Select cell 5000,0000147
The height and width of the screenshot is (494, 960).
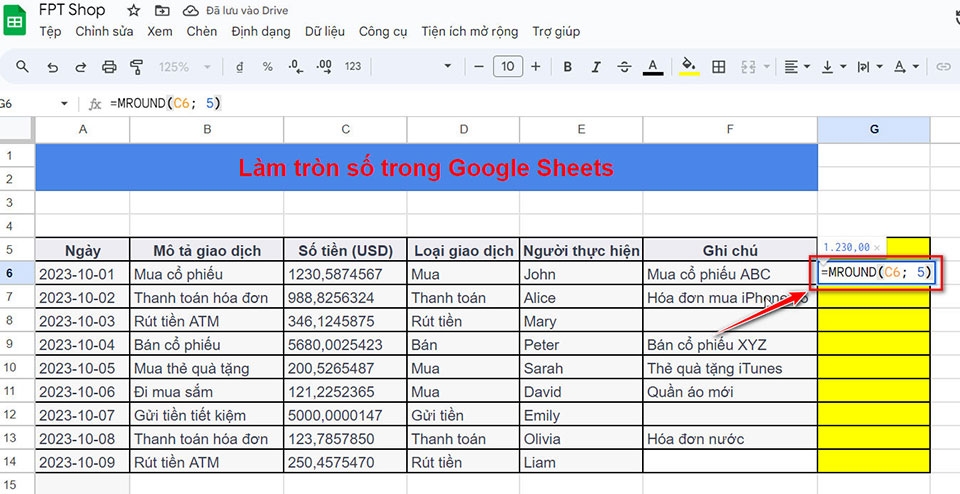point(345,415)
